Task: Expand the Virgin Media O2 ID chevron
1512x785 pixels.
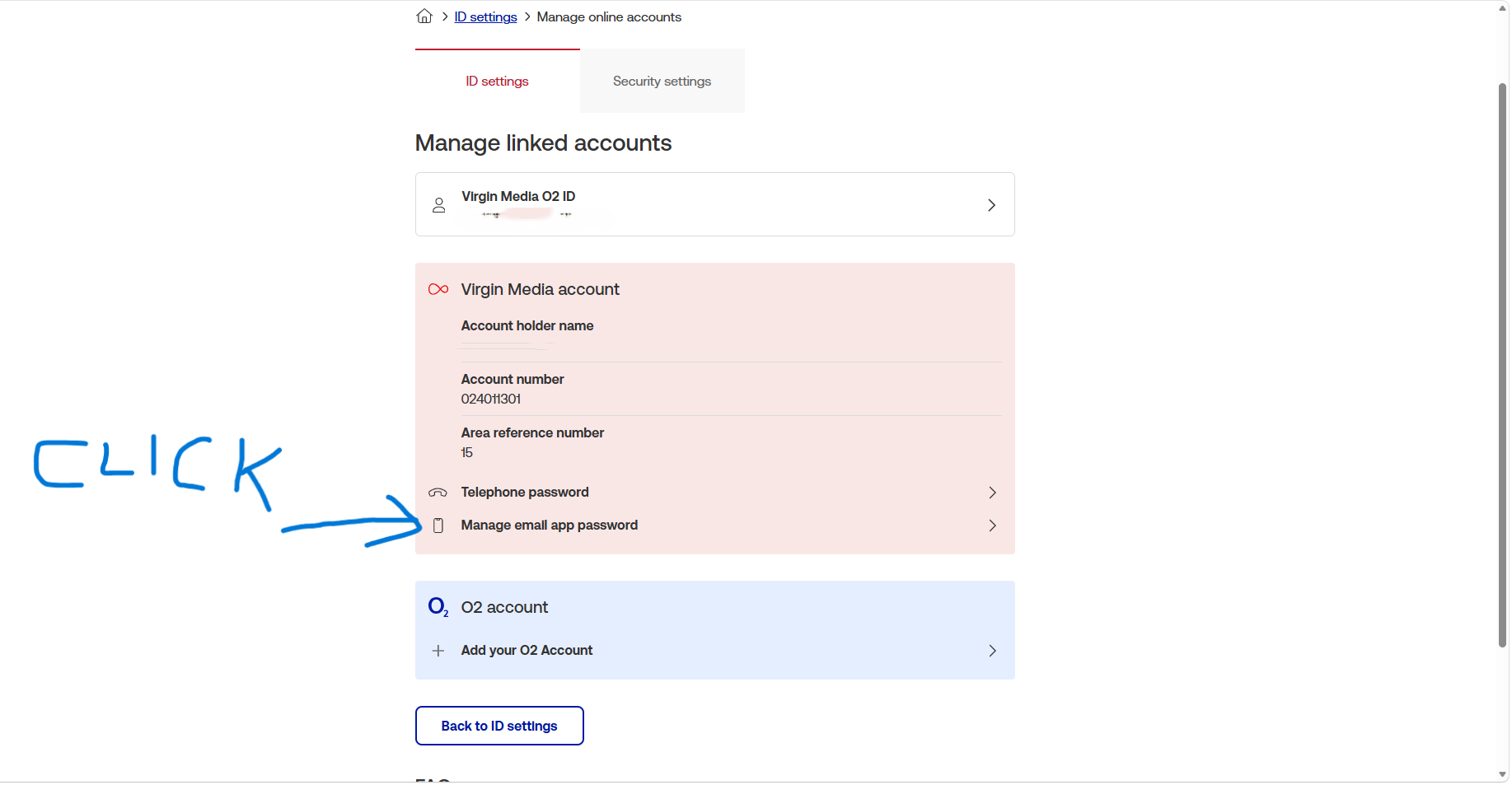Action: tap(991, 205)
